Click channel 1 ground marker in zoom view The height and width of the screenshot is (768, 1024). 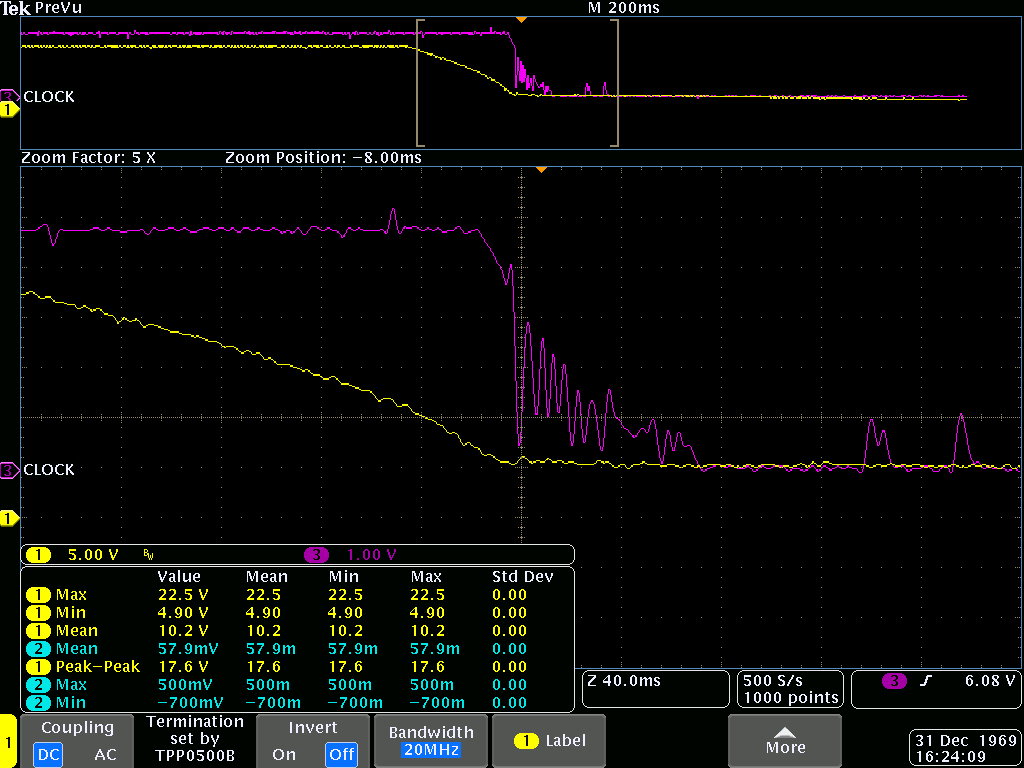tap(9, 519)
